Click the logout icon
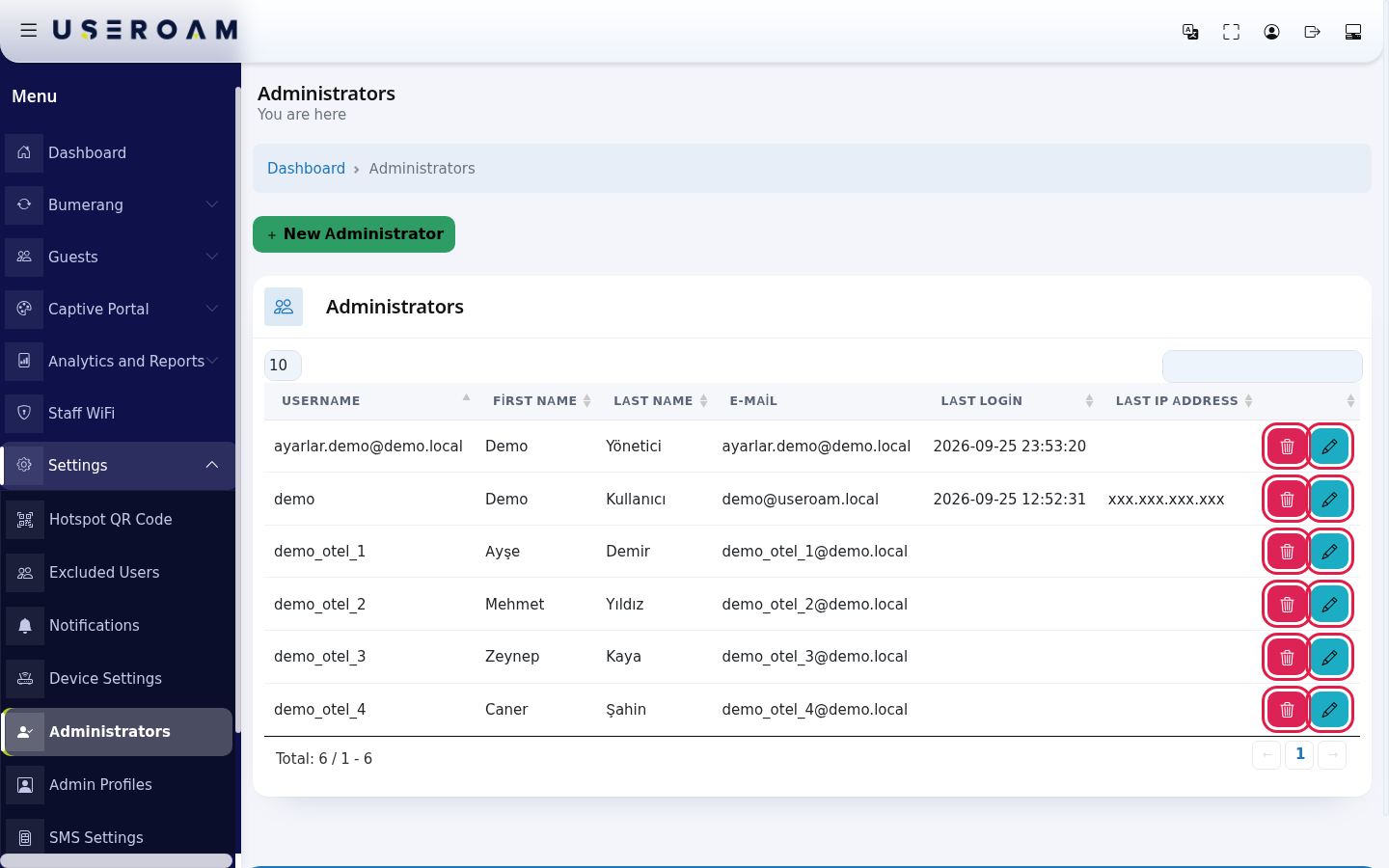This screenshot has height=868, width=1389. coord(1312,32)
